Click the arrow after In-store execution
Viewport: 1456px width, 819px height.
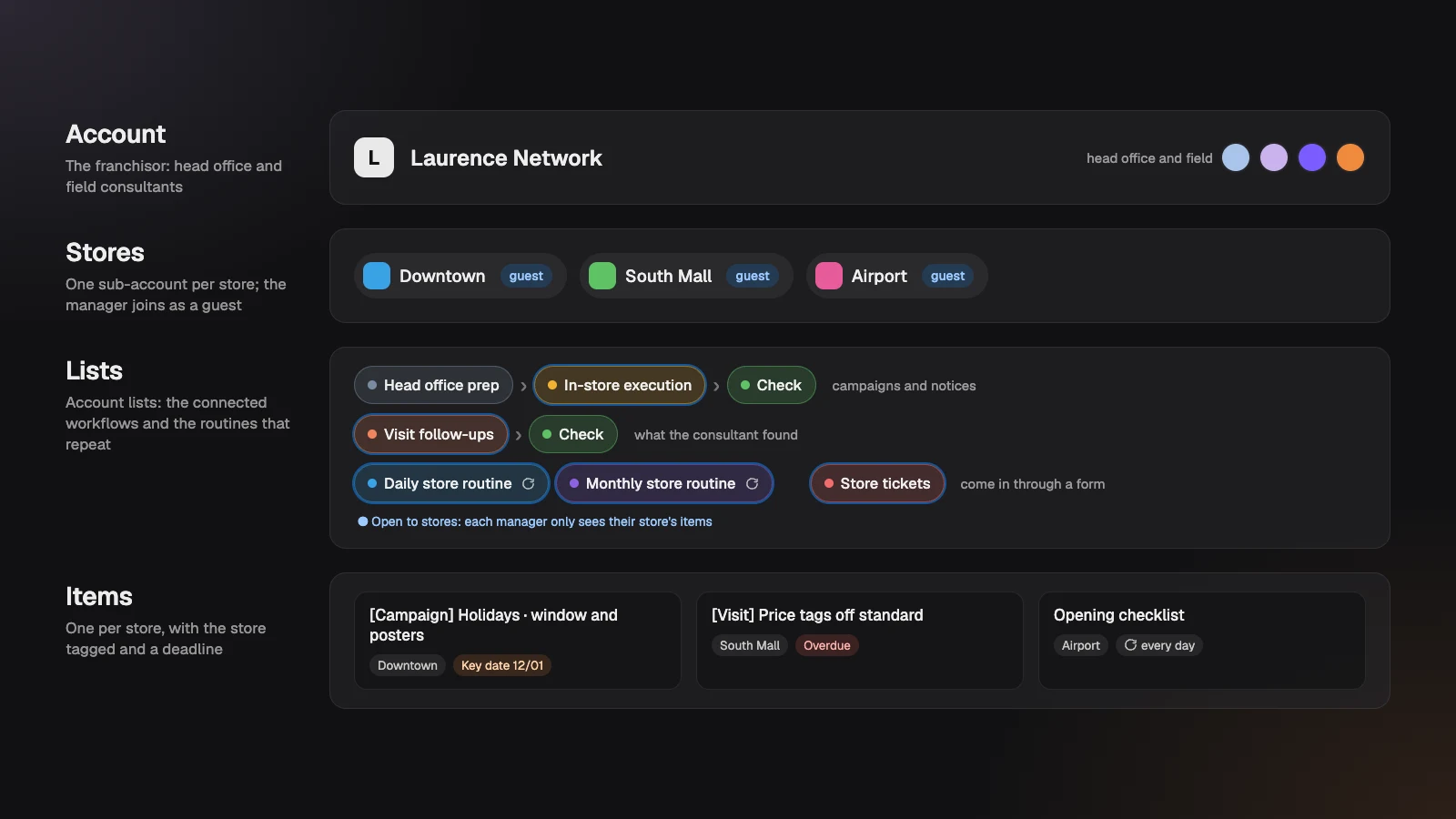tap(716, 386)
